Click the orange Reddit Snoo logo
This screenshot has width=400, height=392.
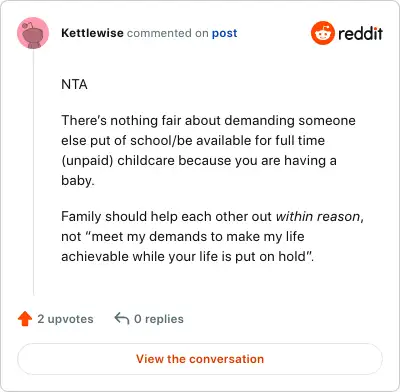tap(322, 33)
